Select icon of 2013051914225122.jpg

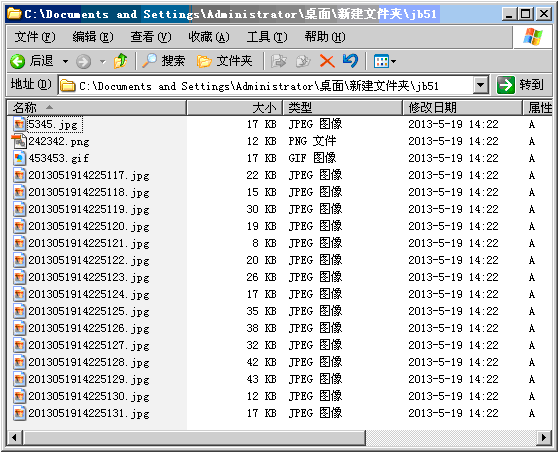click(x=19, y=260)
